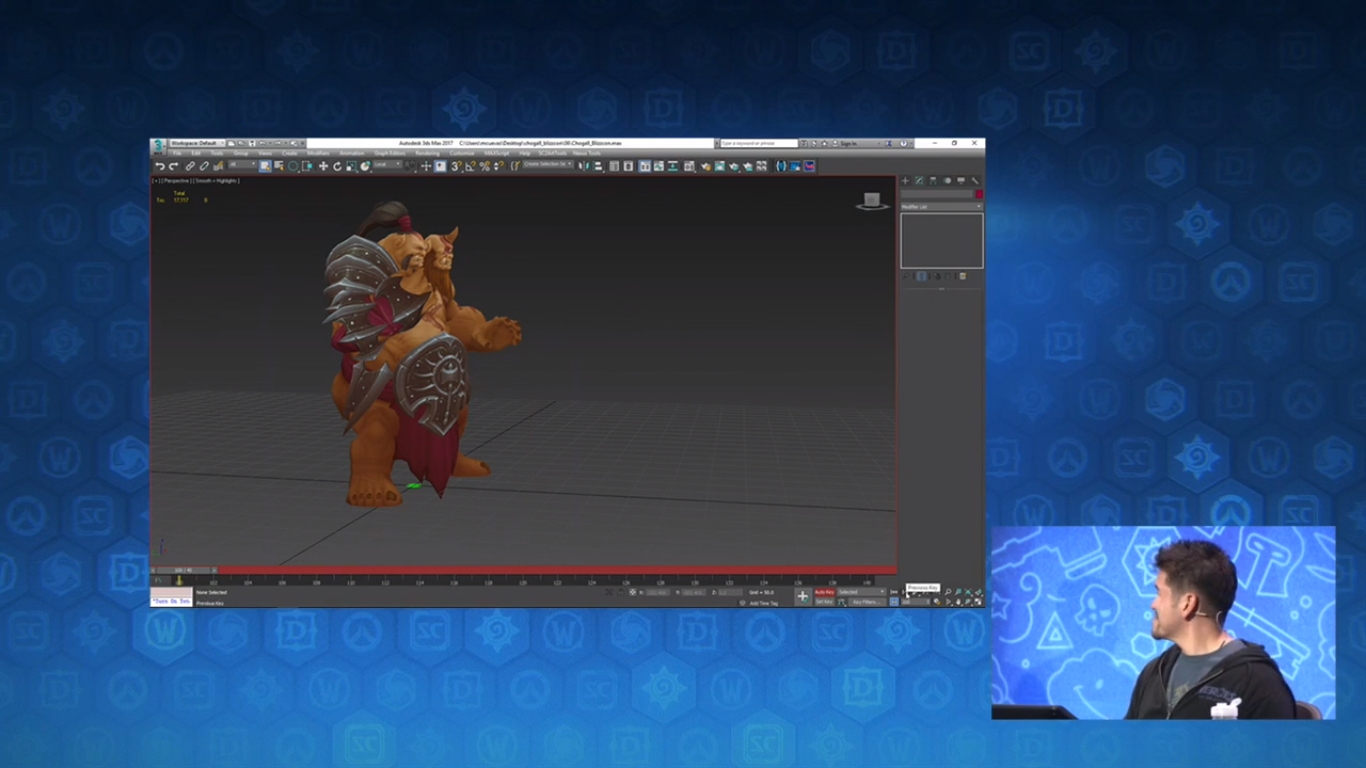Activate the Select and Scale tool
The image size is (1366, 768).
(x=351, y=166)
